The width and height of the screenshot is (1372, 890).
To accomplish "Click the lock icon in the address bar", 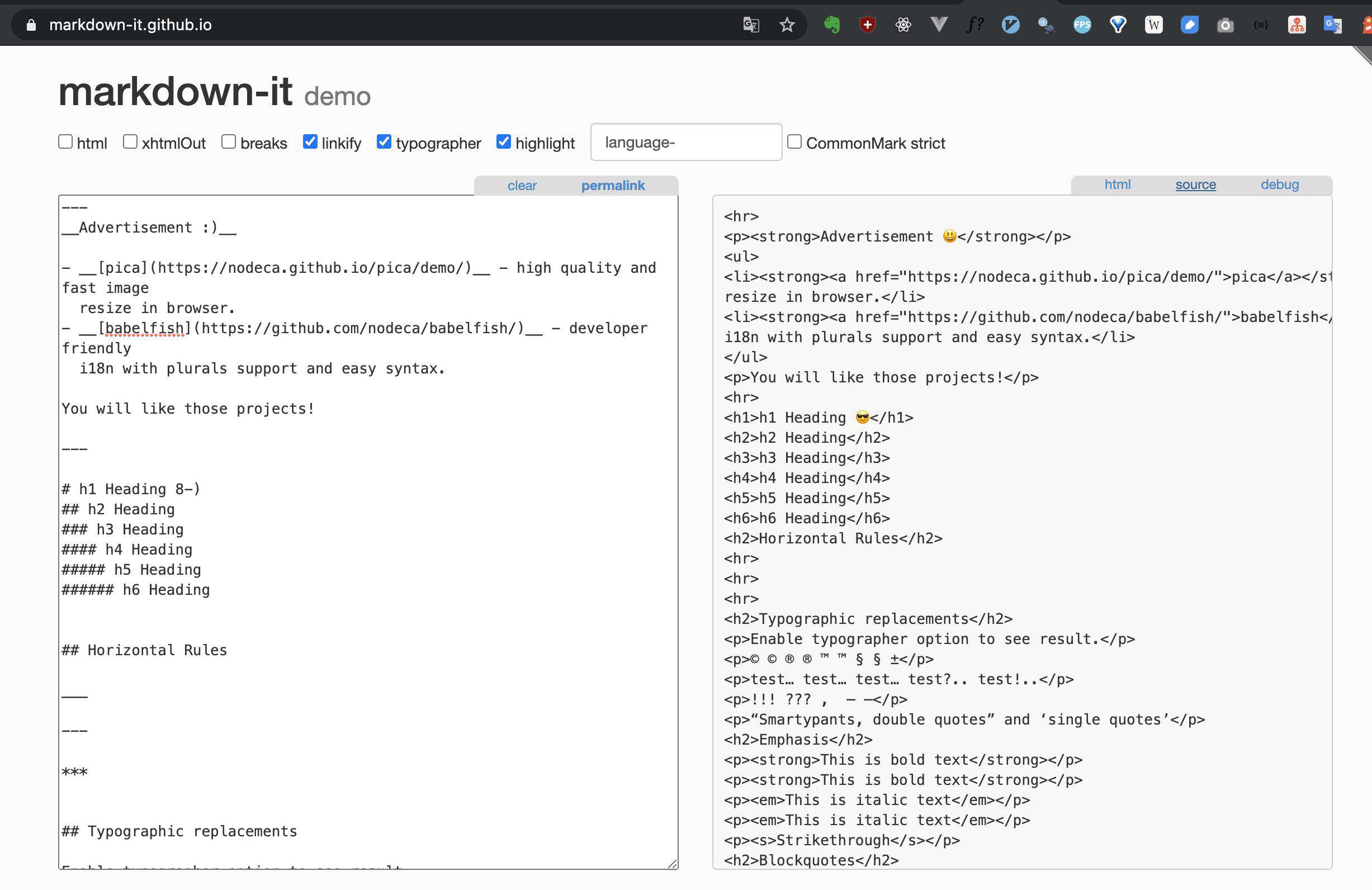I will coord(32,25).
